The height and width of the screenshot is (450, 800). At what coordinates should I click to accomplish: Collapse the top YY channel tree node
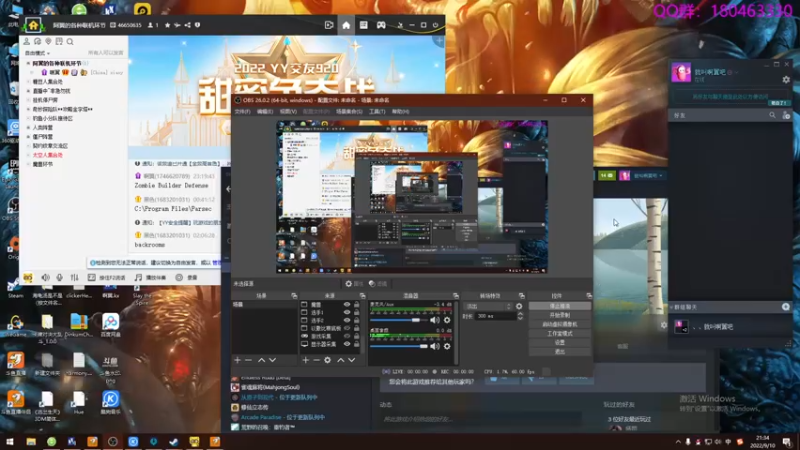tap(29, 63)
